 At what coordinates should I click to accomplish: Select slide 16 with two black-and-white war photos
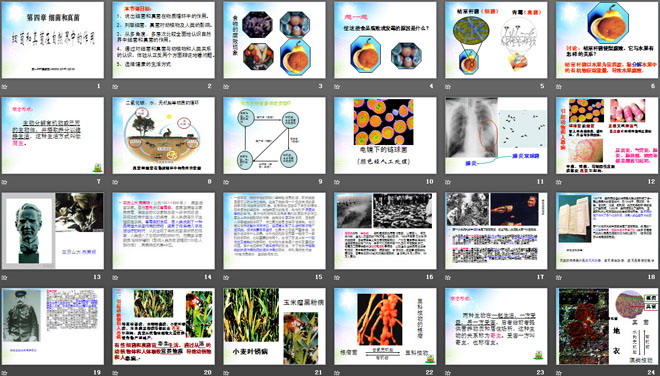[385, 231]
